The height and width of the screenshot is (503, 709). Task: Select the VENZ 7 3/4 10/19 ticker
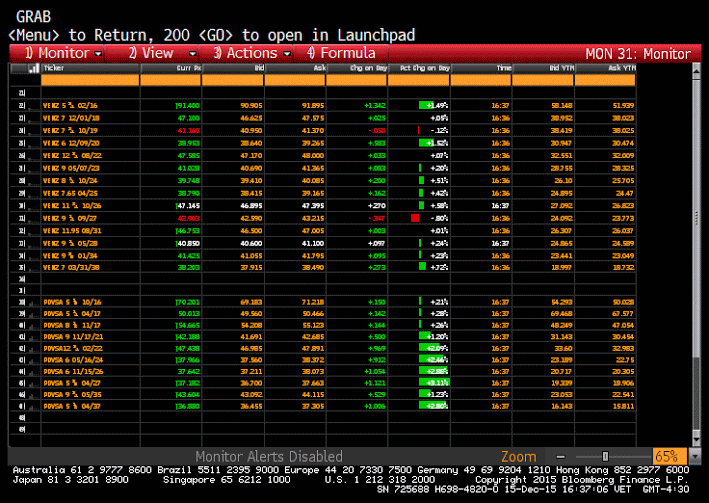click(70, 131)
